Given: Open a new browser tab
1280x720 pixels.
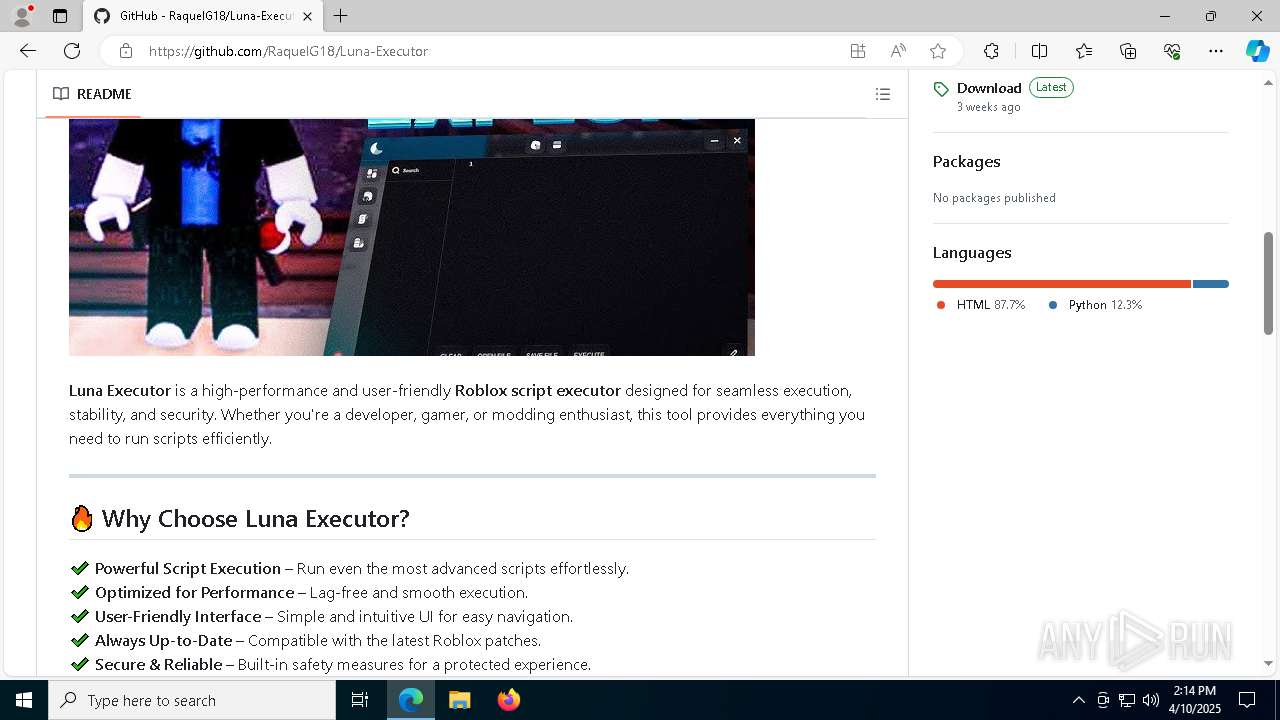Looking at the screenshot, I should [340, 16].
